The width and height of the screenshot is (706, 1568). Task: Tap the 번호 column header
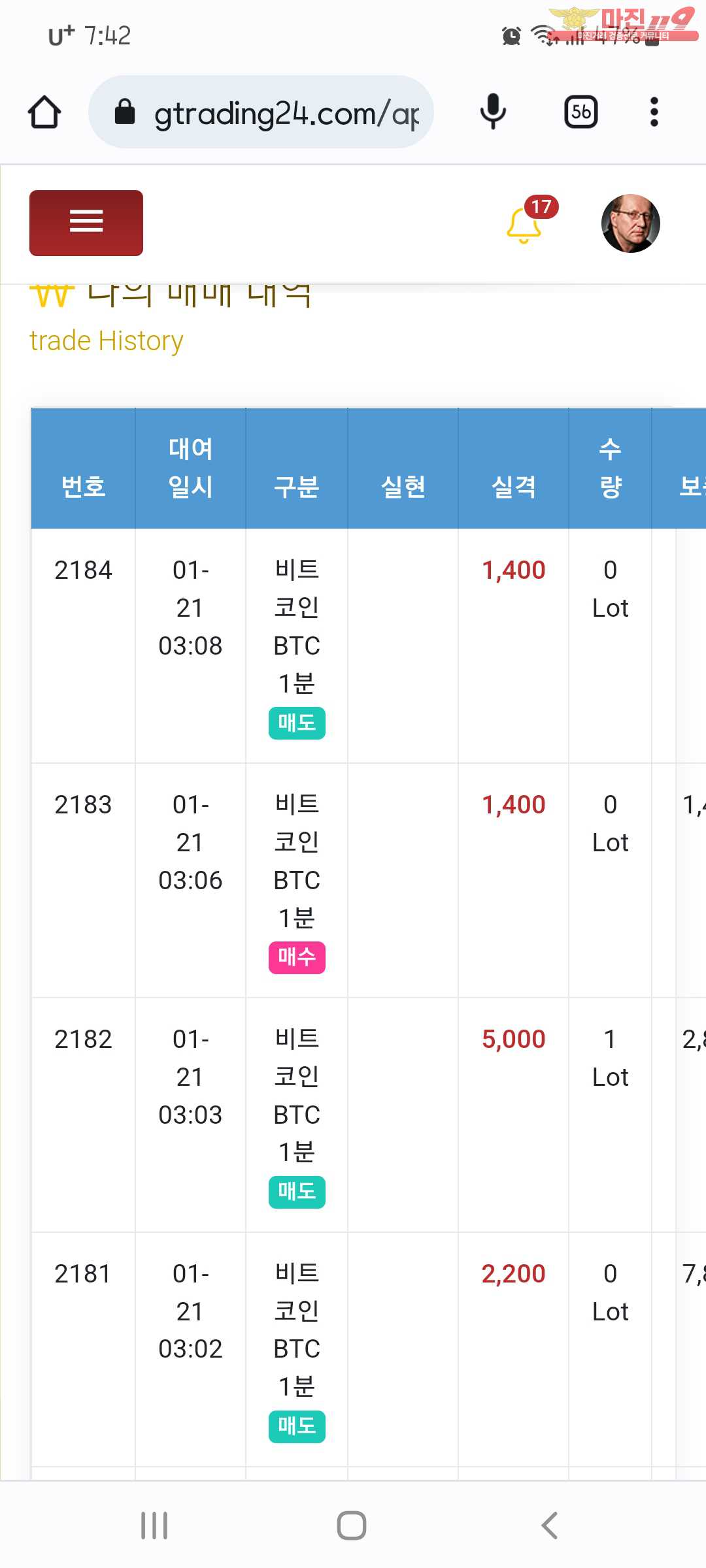[83, 486]
